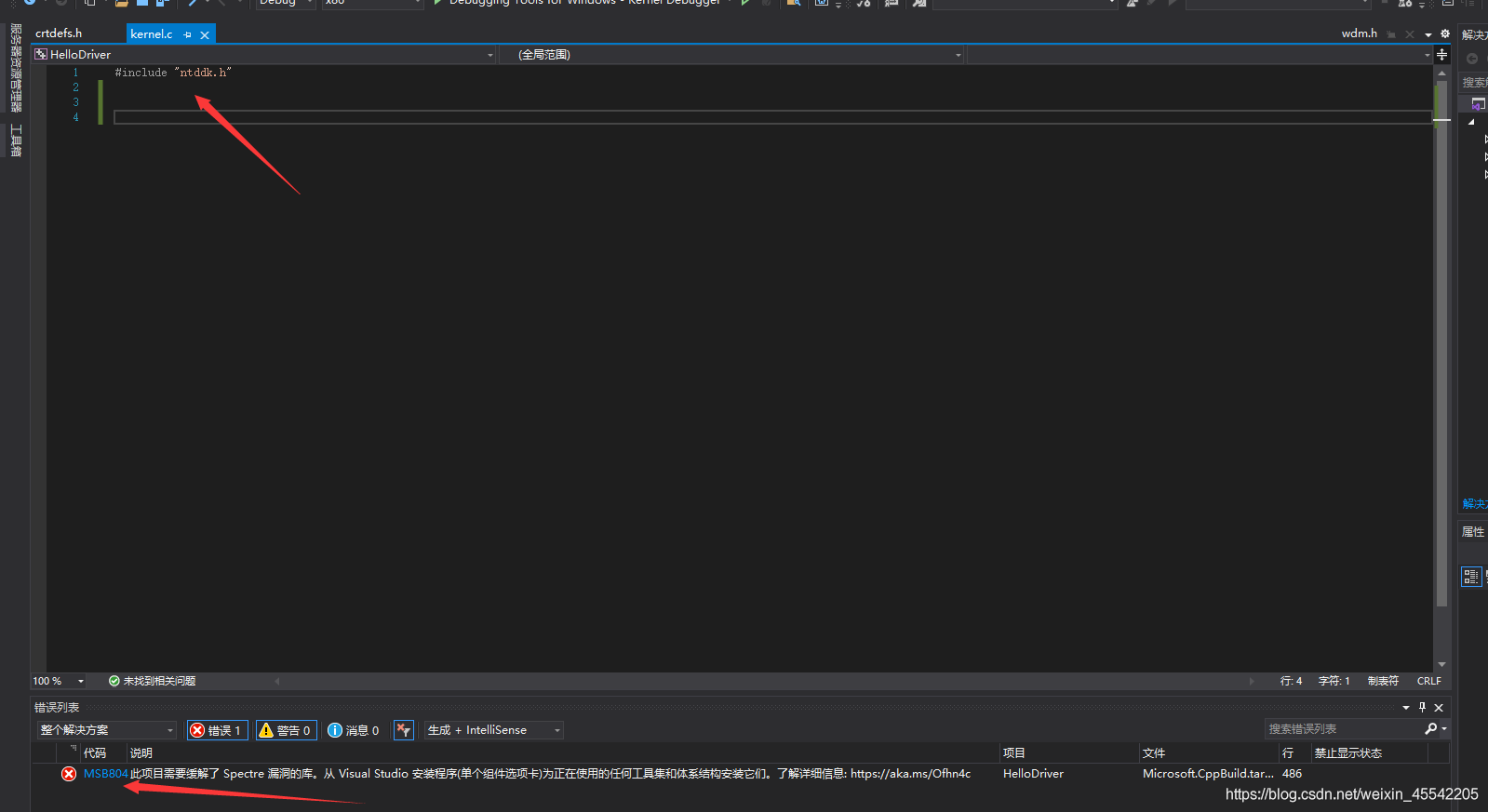The height and width of the screenshot is (812, 1488).
Task: Click the 属性 properties panel title
Action: 1473,532
